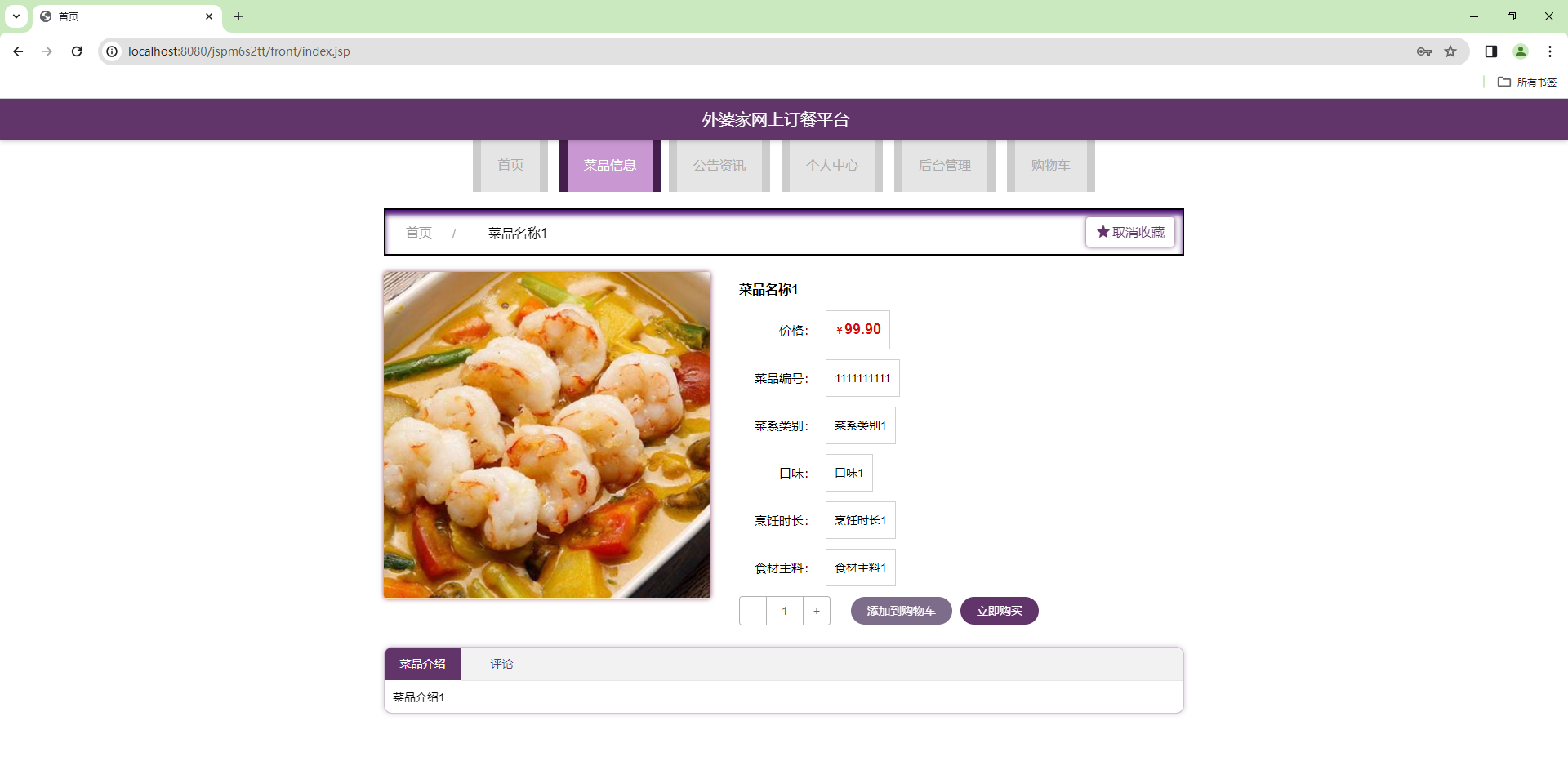Increase quantity with the plus stepper
1568x779 pixels.
(x=816, y=610)
